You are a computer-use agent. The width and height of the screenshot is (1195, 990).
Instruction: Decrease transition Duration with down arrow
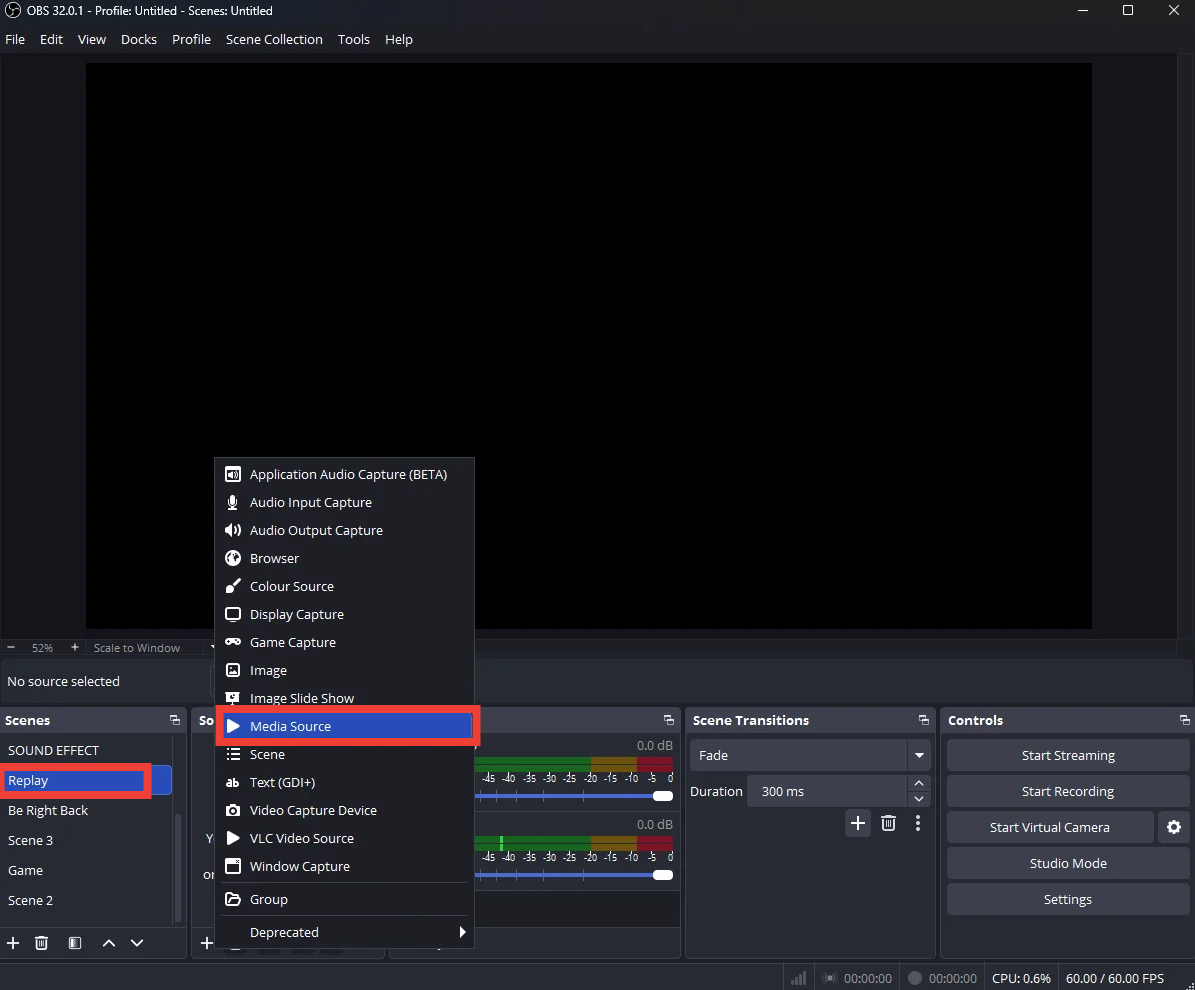(919, 799)
